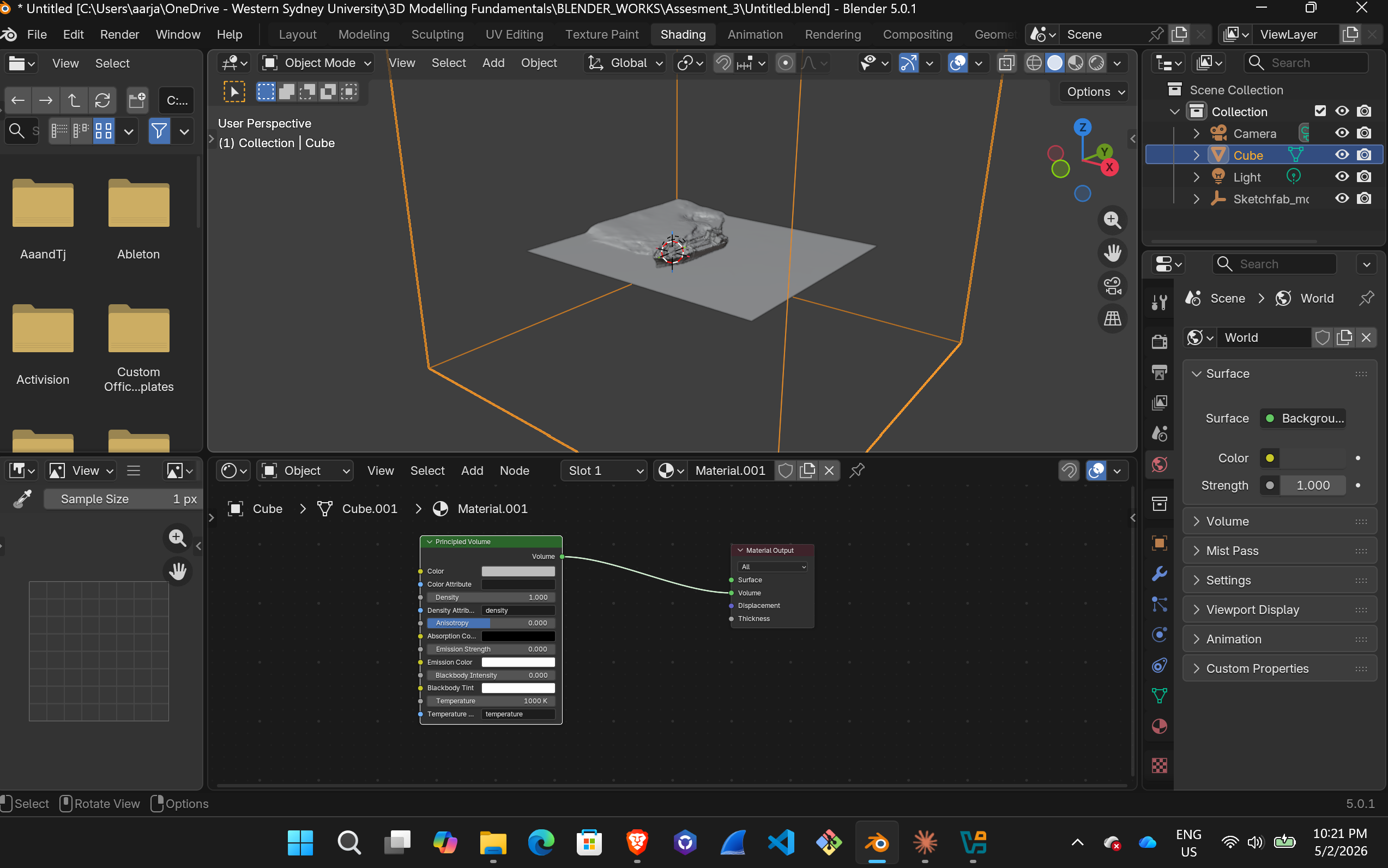The width and height of the screenshot is (1388, 868).
Task: Open the Output properties tab
Action: pos(1159,372)
